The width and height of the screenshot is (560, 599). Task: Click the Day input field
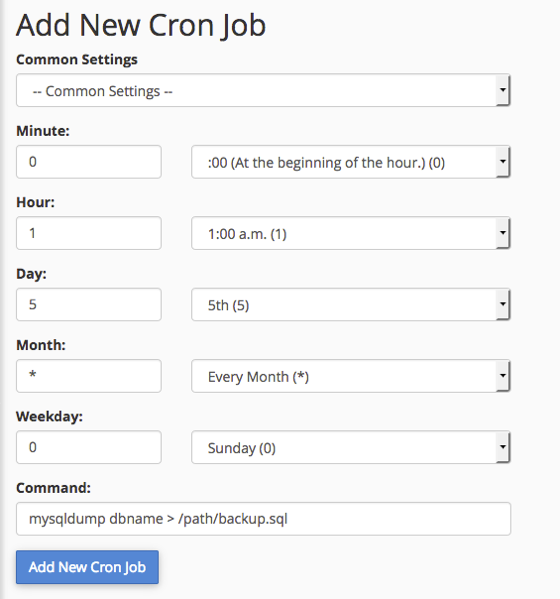89,304
